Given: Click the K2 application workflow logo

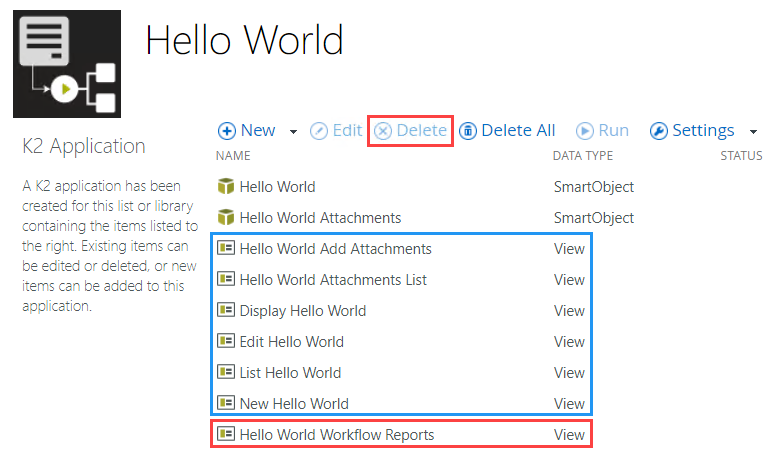Looking at the screenshot, I should [67, 64].
